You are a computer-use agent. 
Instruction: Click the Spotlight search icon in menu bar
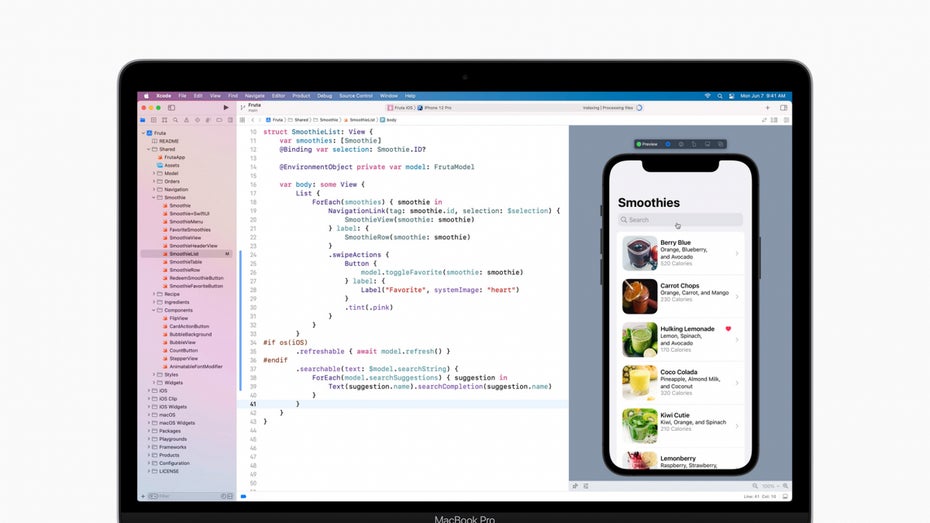[721, 96]
